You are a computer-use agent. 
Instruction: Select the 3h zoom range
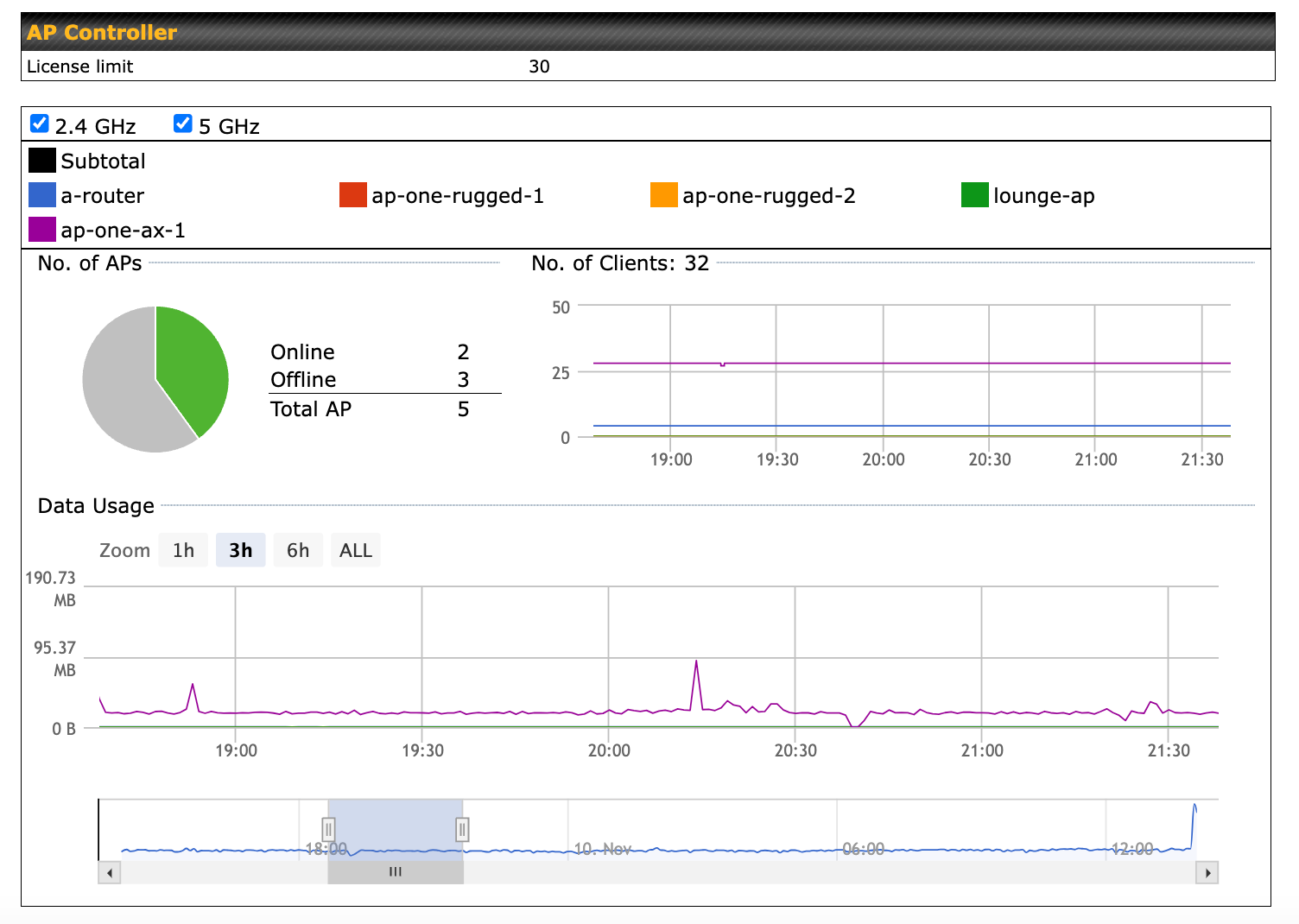pos(241,550)
